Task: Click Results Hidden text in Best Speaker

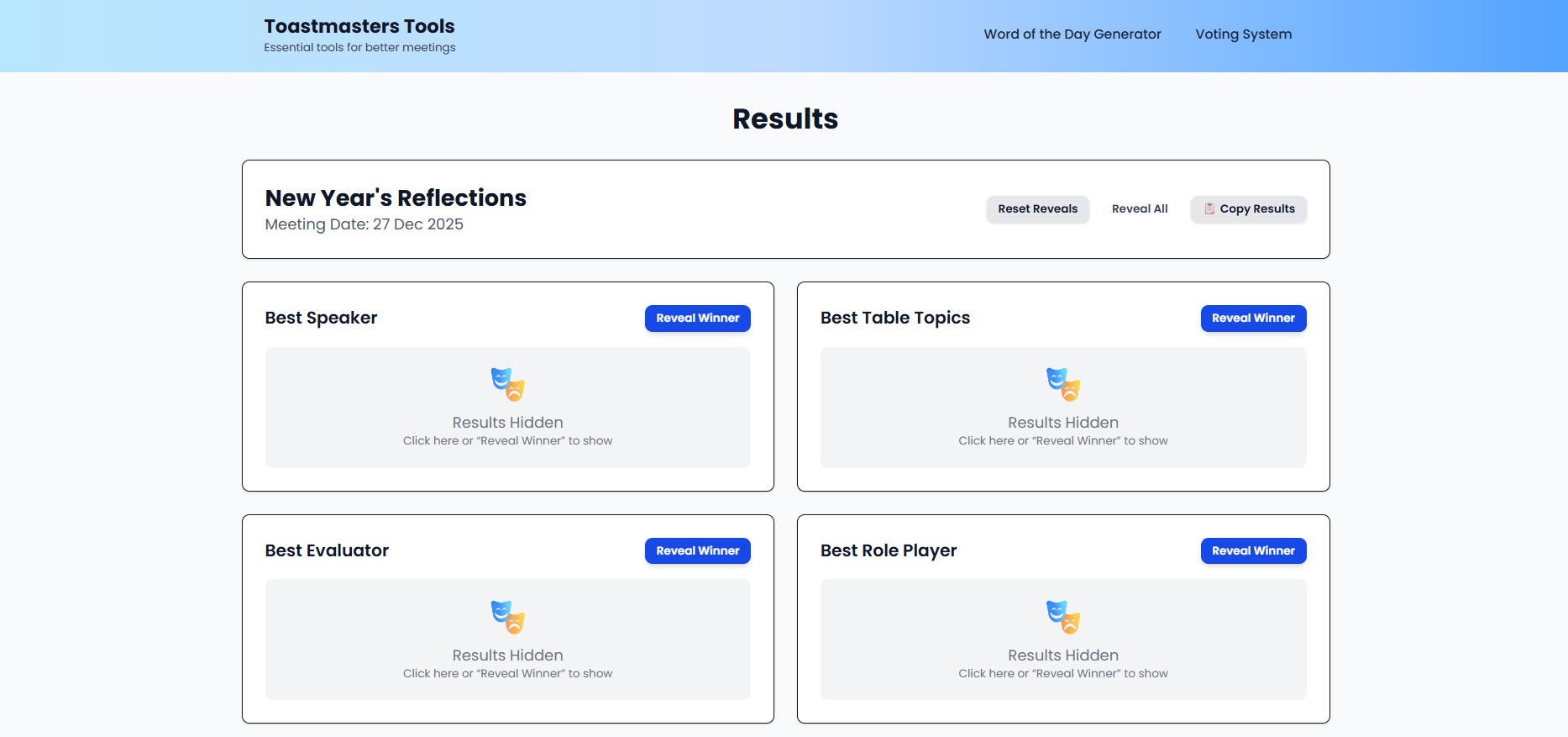Action: [x=507, y=423]
